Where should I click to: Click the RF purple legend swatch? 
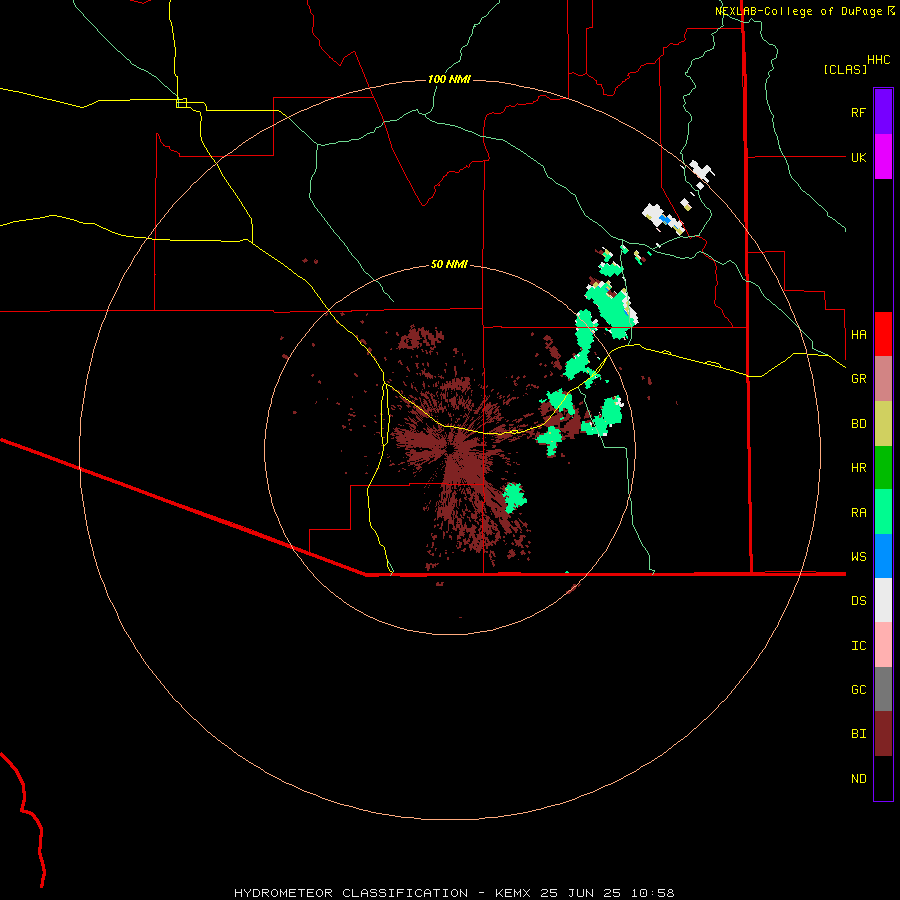click(x=883, y=112)
